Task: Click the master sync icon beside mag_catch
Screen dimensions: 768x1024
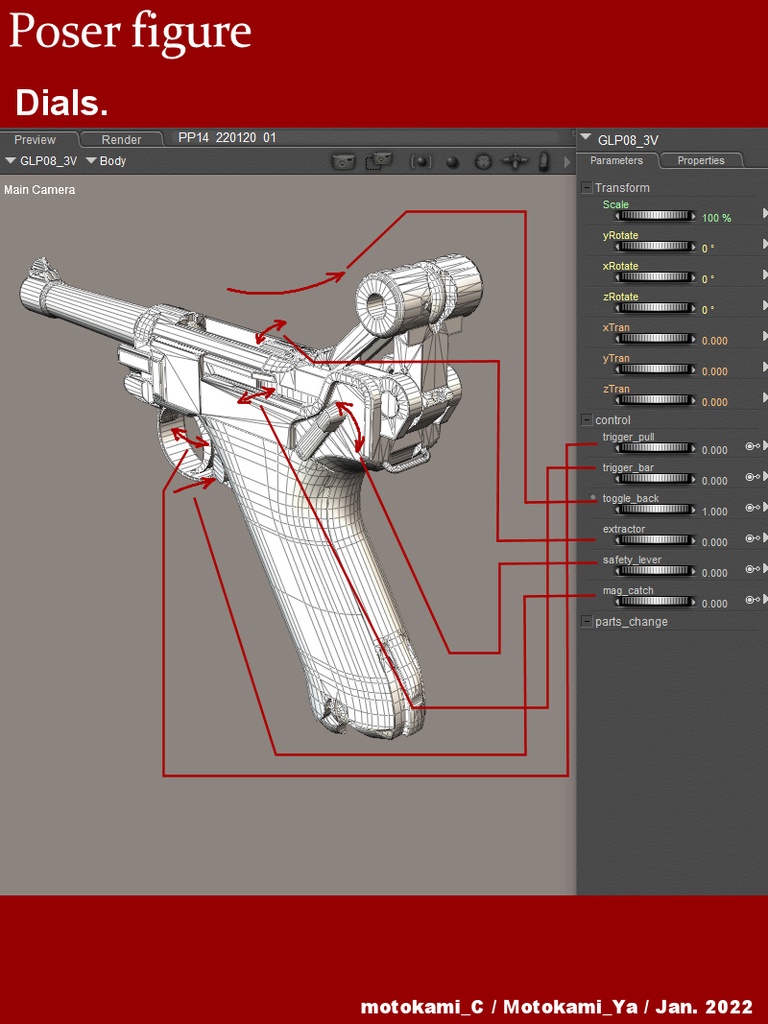Action: click(752, 600)
